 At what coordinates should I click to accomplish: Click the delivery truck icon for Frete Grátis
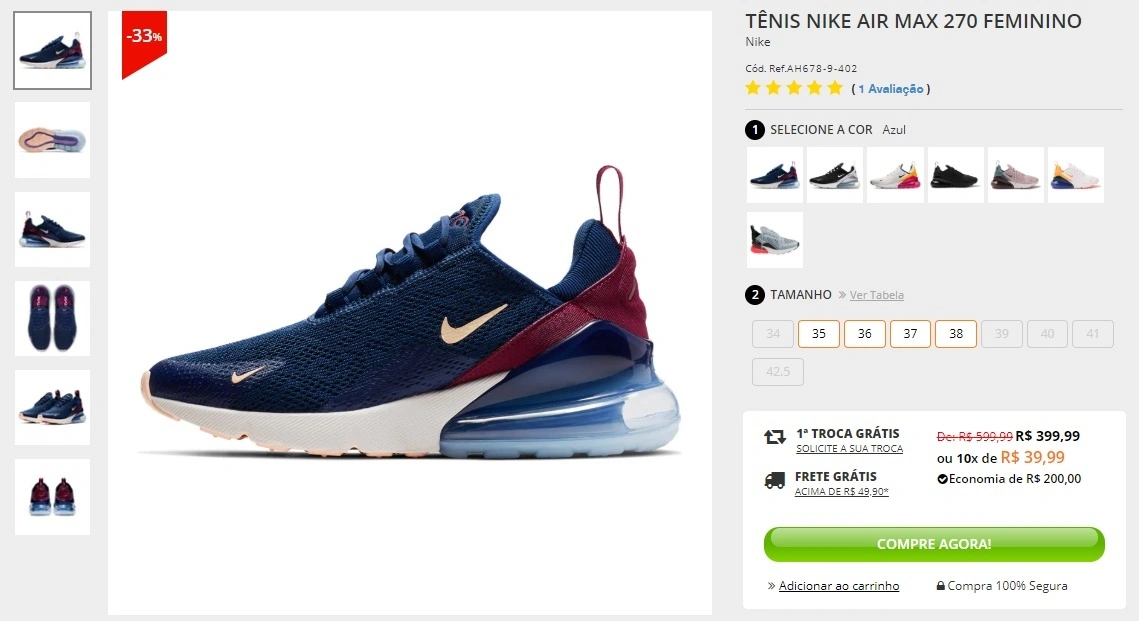coord(774,481)
